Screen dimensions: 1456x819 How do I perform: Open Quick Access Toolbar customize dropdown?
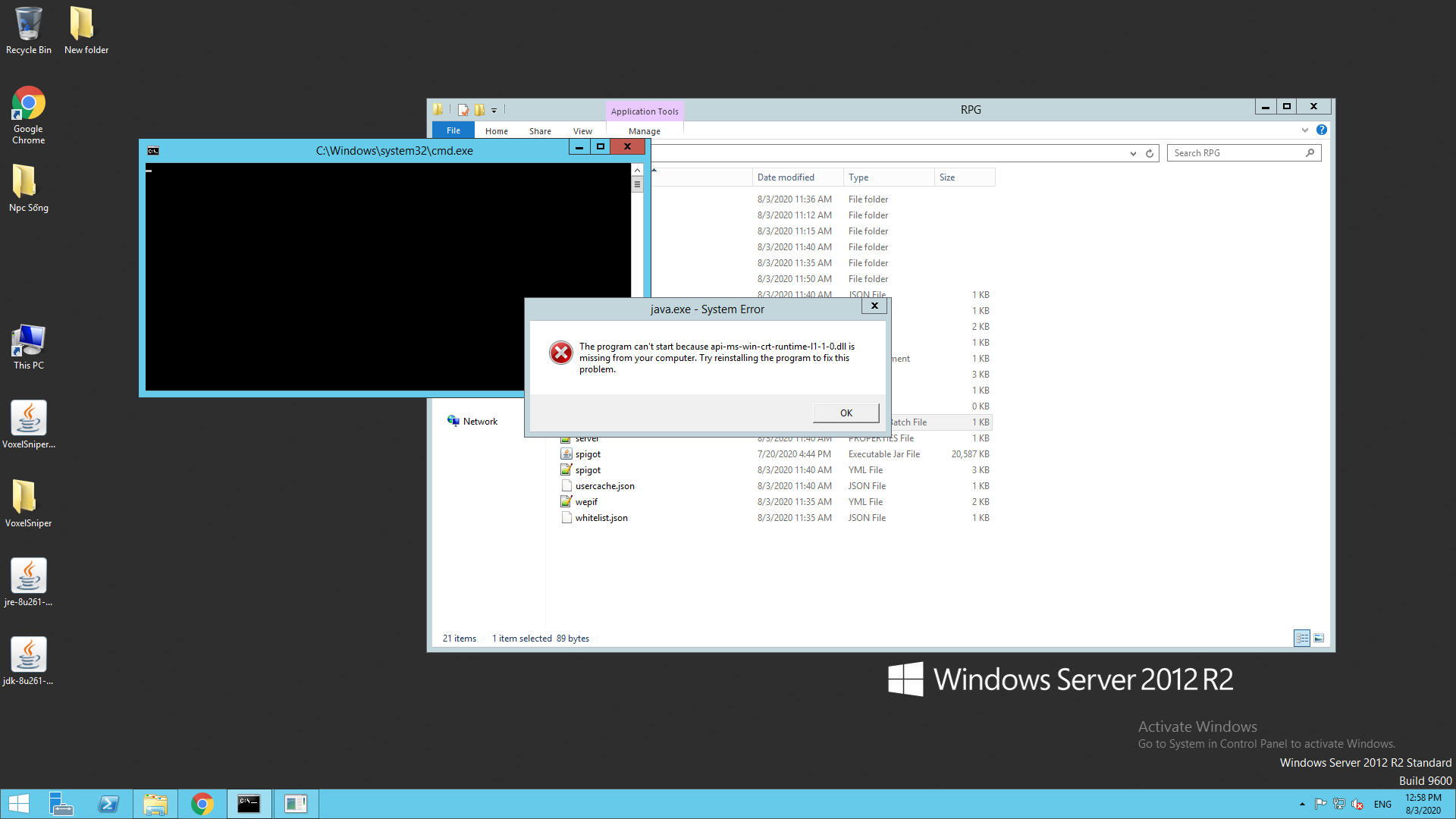click(494, 111)
